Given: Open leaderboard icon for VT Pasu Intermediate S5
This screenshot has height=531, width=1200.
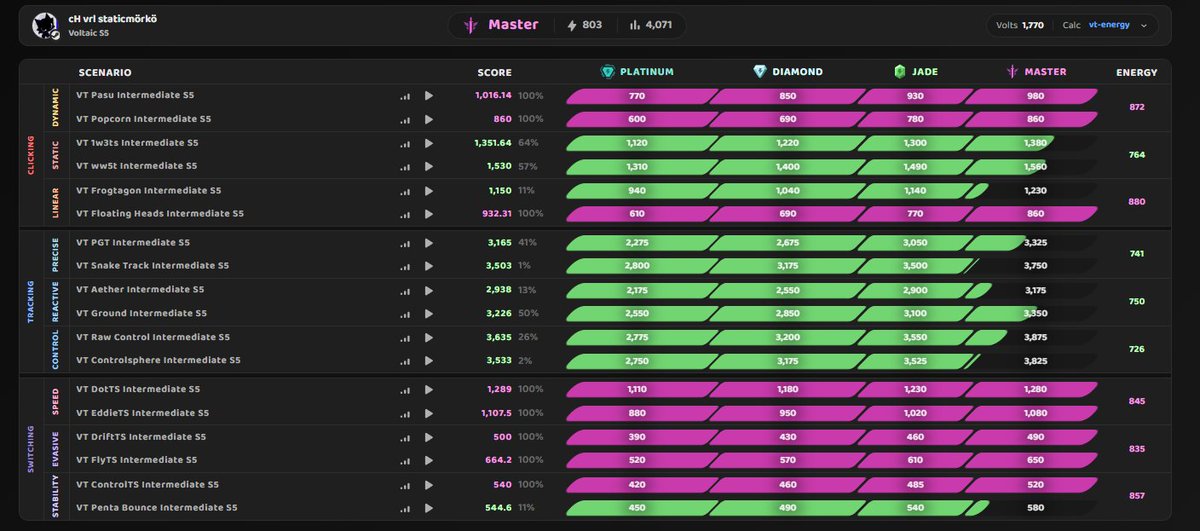Looking at the screenshot, I should 405,96.
